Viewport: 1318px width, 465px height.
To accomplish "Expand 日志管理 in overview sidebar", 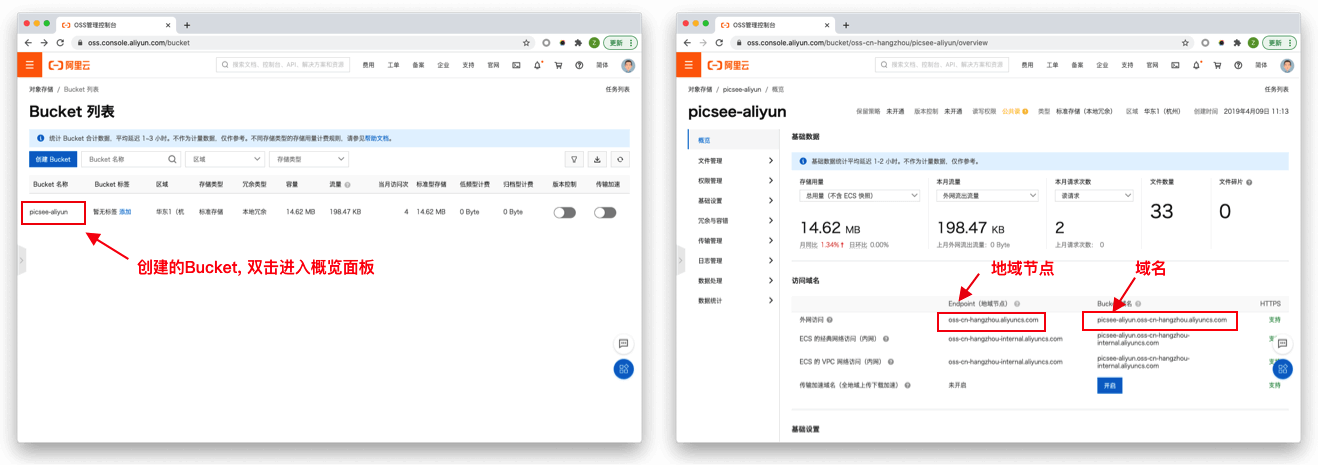I will pos(735,260).
